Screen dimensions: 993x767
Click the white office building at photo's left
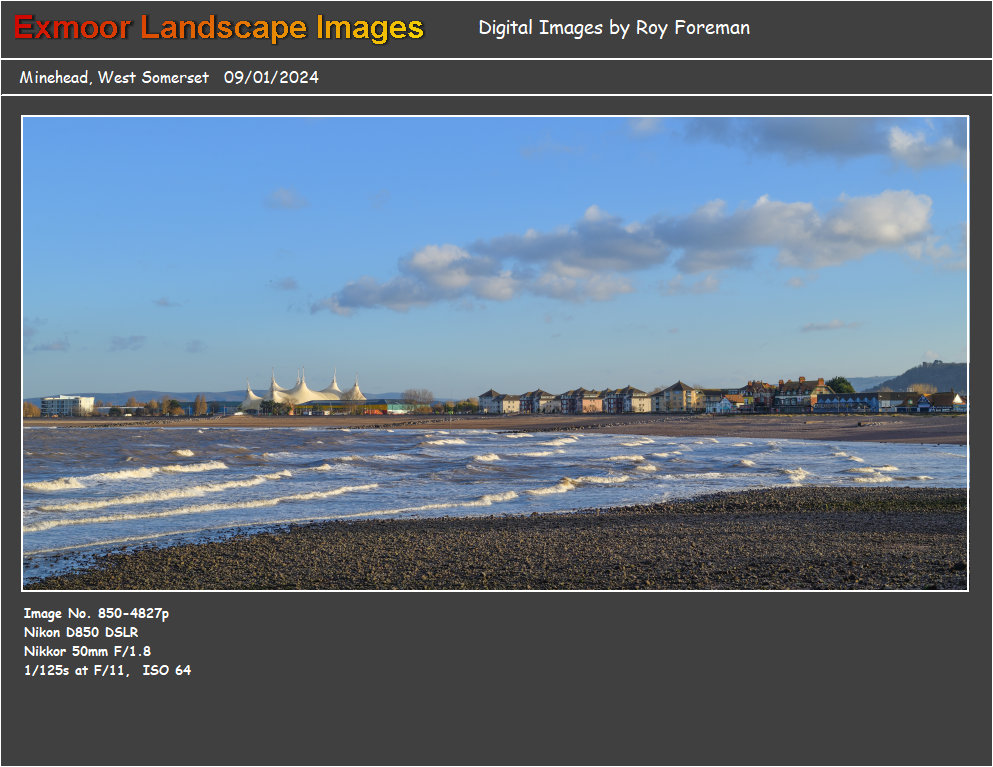coord(68,405)
